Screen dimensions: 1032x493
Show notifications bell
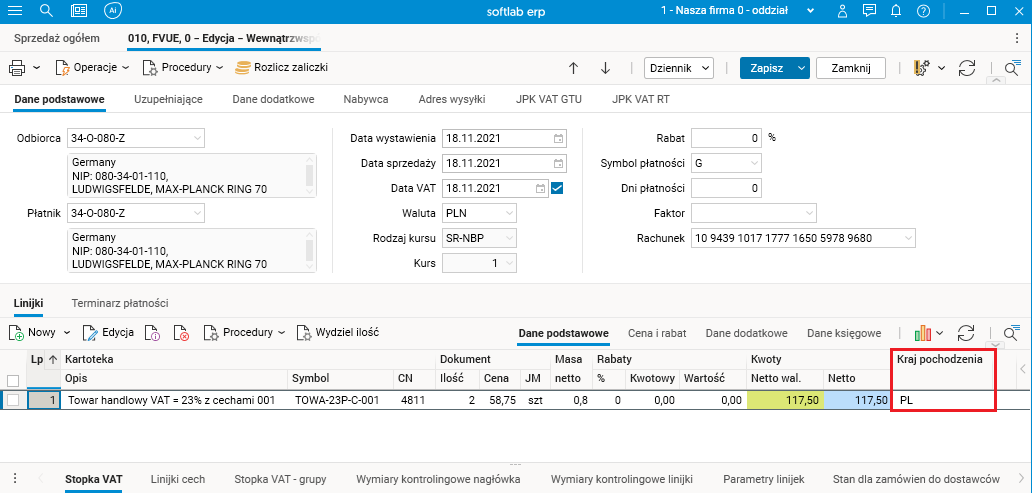896,11
